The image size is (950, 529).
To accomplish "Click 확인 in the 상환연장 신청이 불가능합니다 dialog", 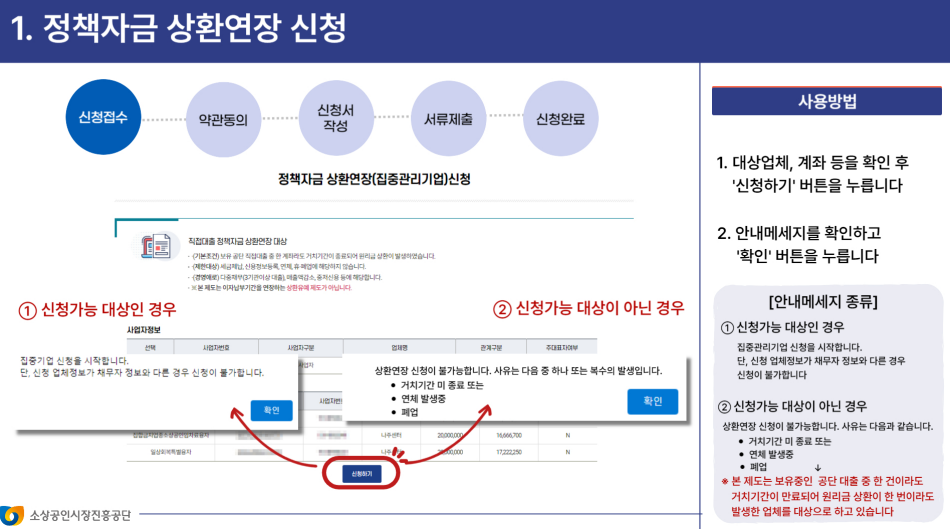I will coord(653,401).
